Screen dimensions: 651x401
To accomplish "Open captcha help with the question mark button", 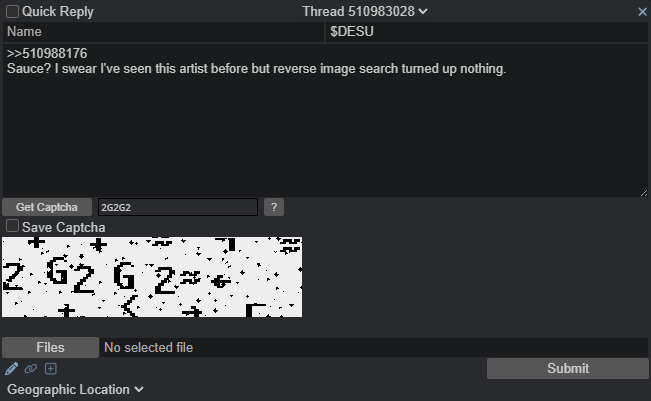I will click(274, 207).
